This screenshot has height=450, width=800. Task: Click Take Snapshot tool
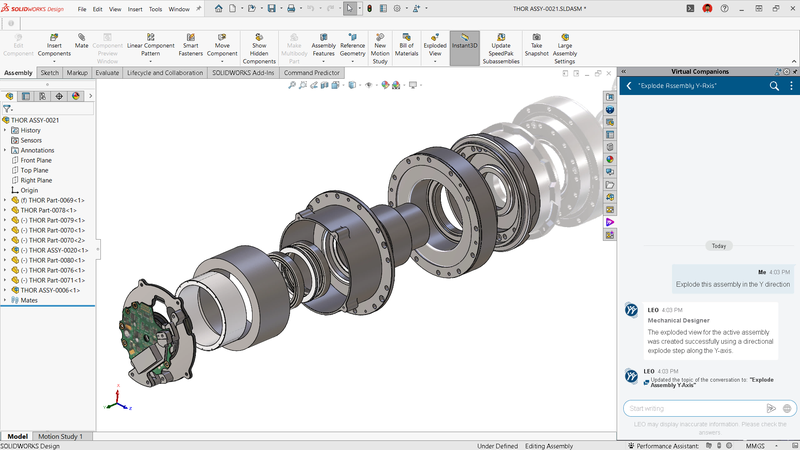tap(537, 45)
